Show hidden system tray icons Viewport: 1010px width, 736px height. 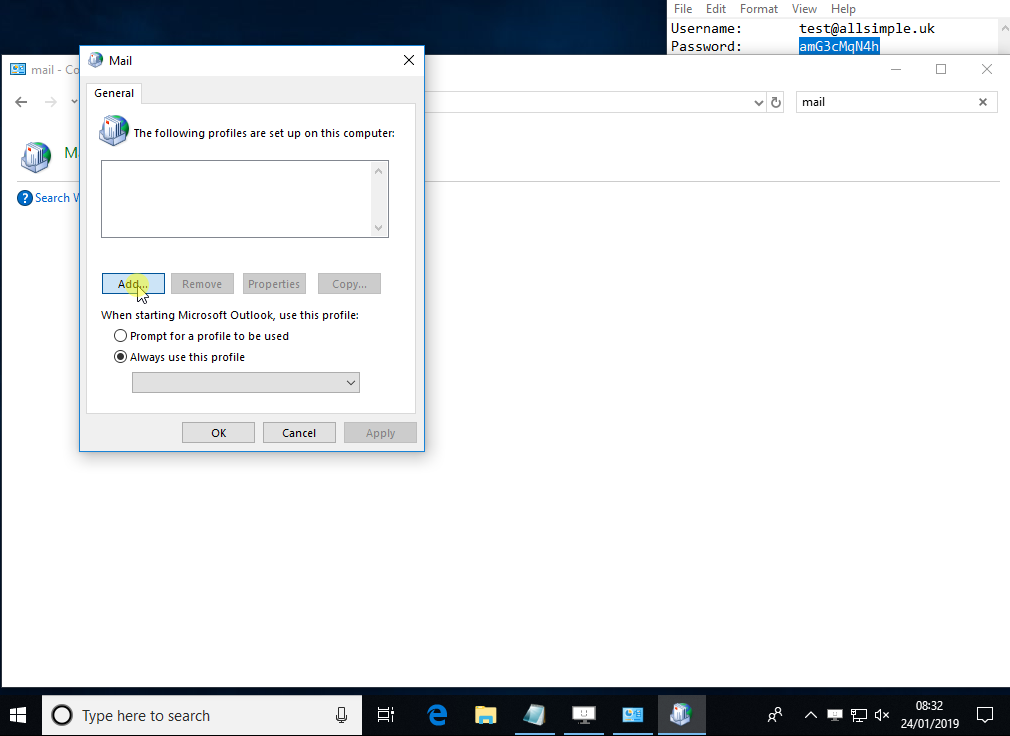tap(810, 715)
